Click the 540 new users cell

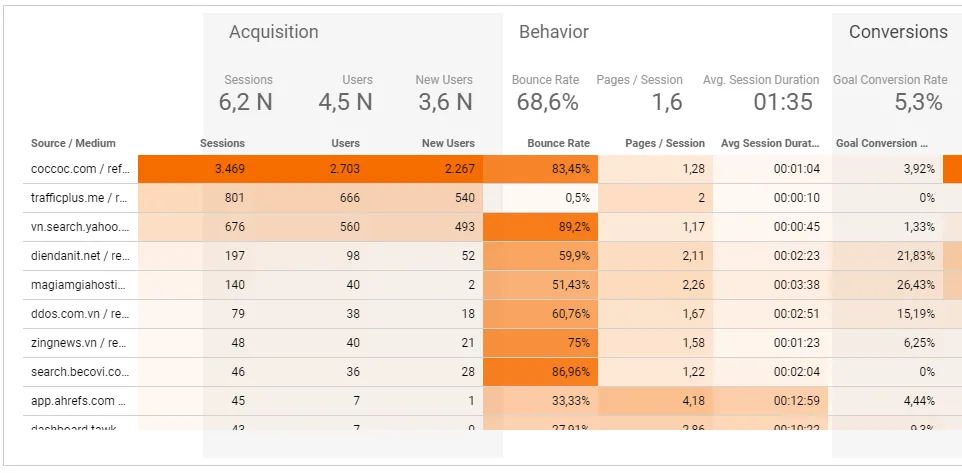[426, 198]
